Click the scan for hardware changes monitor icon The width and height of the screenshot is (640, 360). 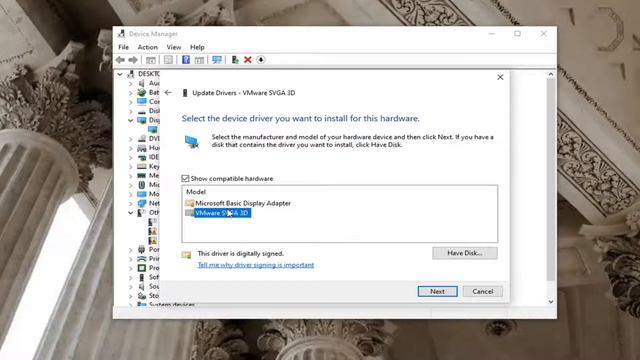(x=217, y=60)
